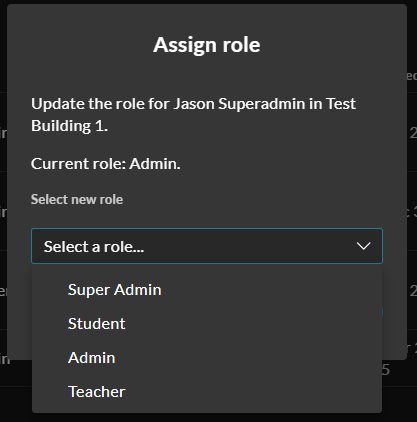The image size is (417, 422).
Task: Click the word 'Admin.' after 'Current role:'
Action: tap(155, 164)
